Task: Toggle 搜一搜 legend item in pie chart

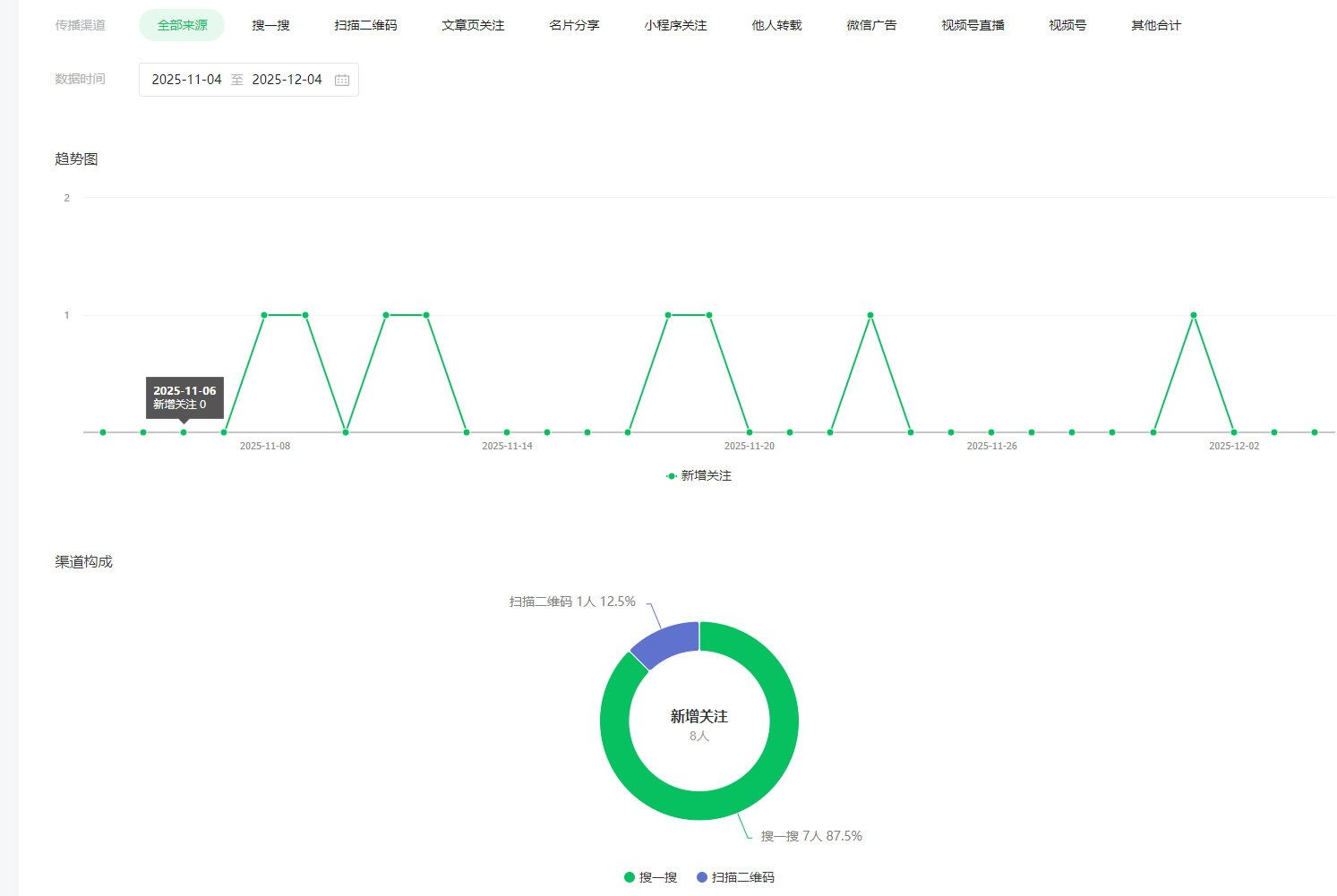Action: 651,877
